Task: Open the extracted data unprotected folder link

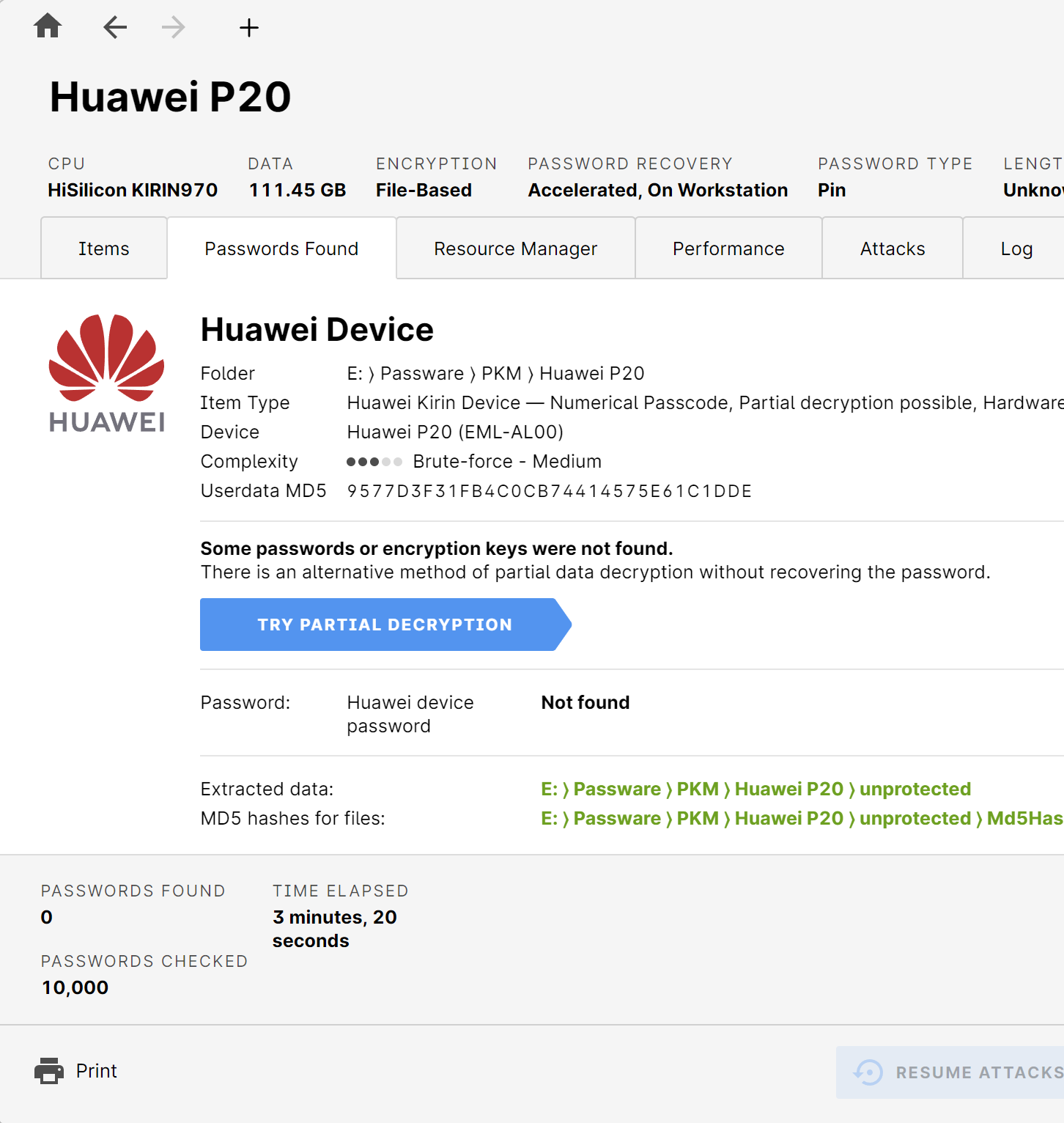Action: click(756, 789)
